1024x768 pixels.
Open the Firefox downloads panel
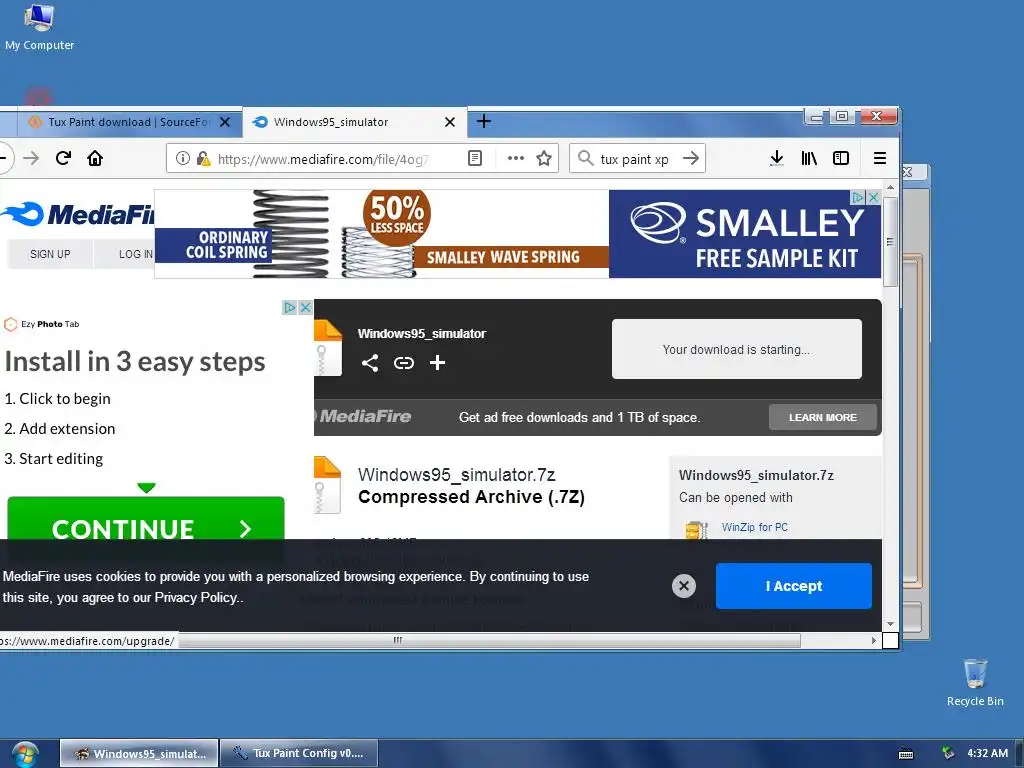pyautogui.click(x=776, y=158)
